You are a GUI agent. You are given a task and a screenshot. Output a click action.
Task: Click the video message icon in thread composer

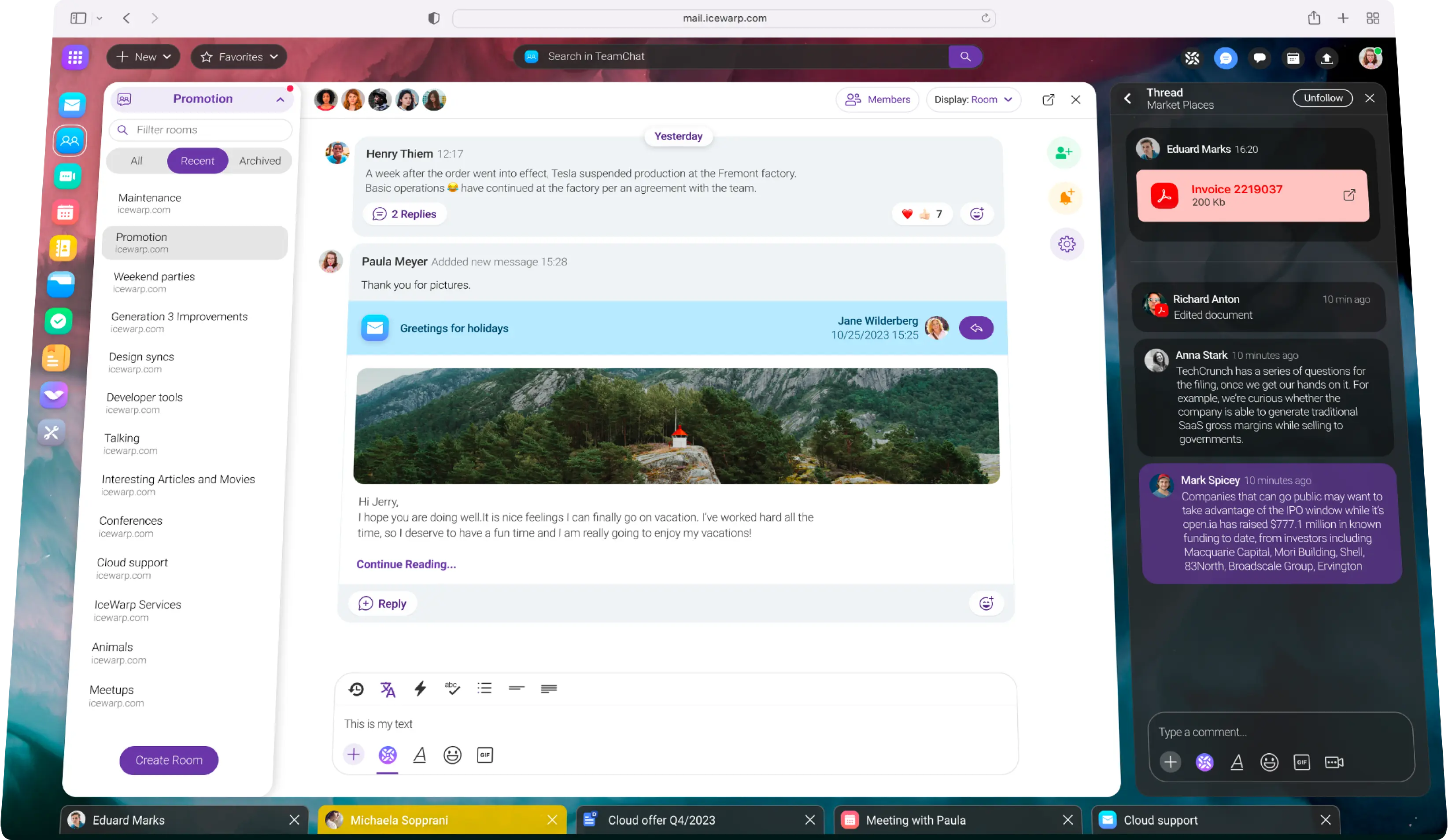pos(1333,762)
